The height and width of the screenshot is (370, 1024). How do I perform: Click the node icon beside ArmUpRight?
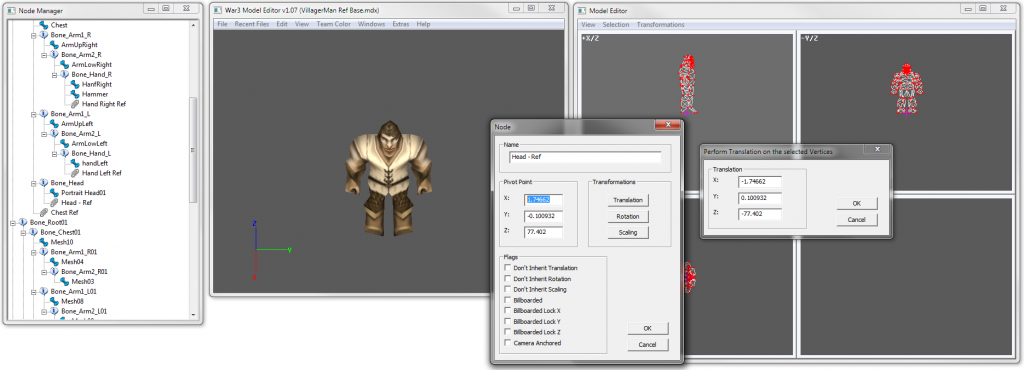click(x=54, y=45)
